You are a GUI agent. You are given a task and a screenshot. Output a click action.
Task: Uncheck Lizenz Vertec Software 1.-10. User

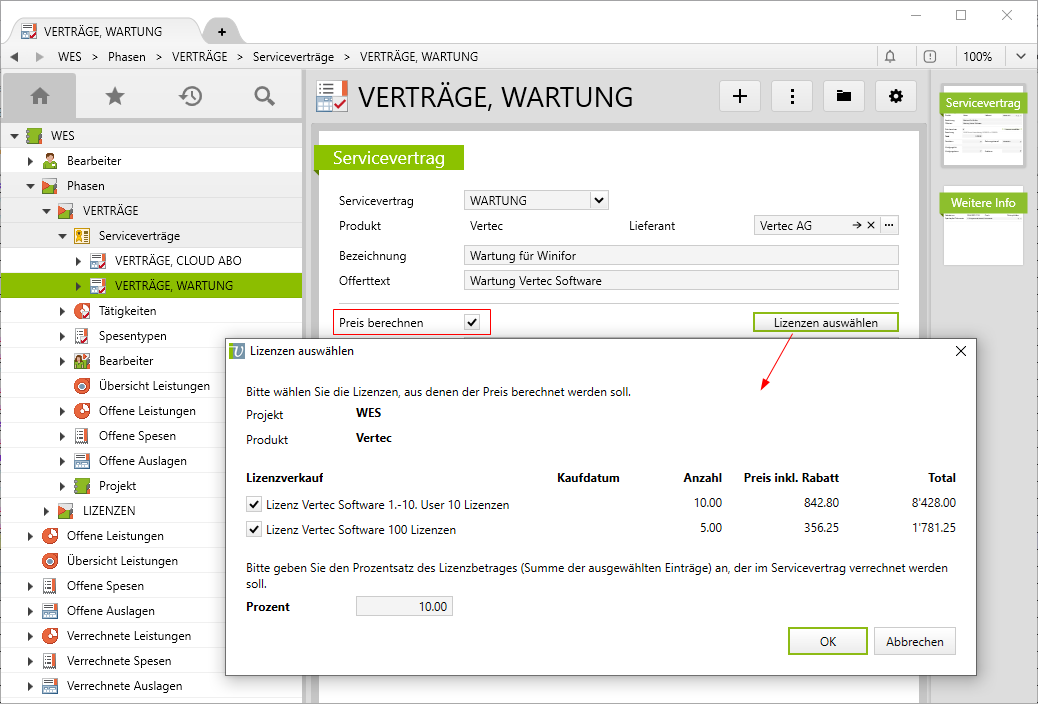[254, 504]
